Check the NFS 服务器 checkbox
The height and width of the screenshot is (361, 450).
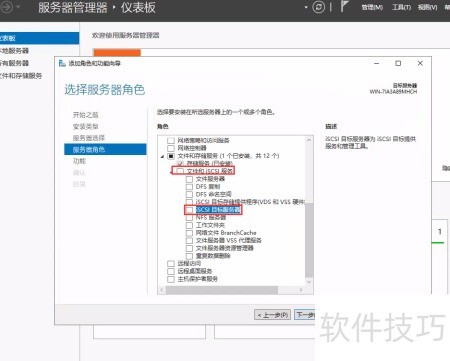[189, 217]
